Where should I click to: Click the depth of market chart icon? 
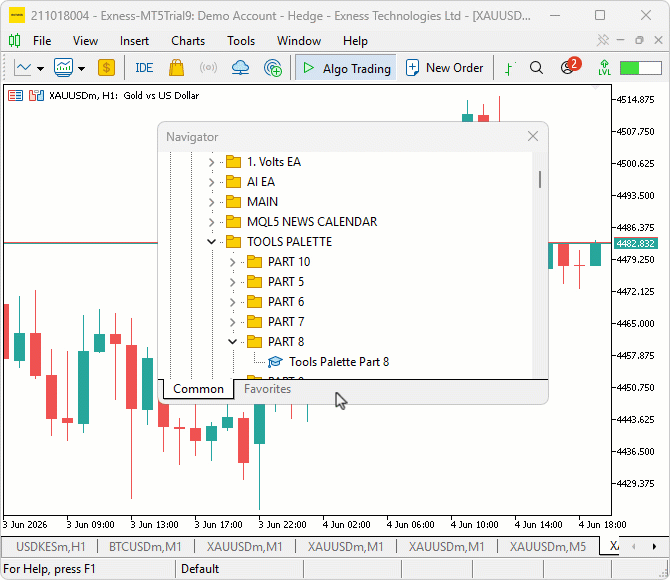point(36,95)
